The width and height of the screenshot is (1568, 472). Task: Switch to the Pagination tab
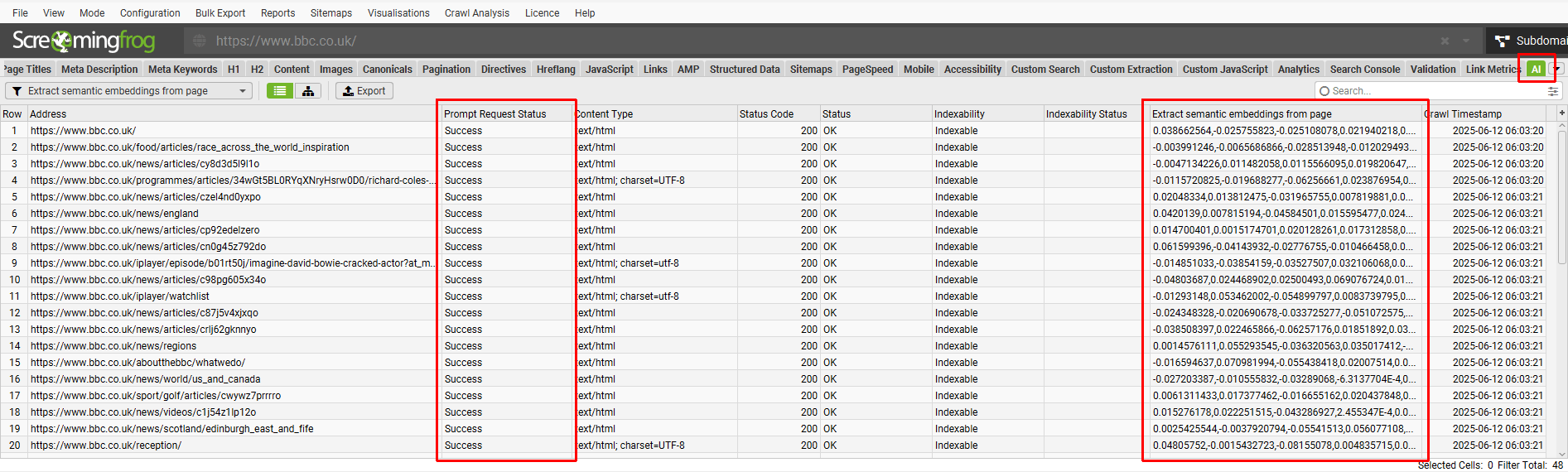446,70
